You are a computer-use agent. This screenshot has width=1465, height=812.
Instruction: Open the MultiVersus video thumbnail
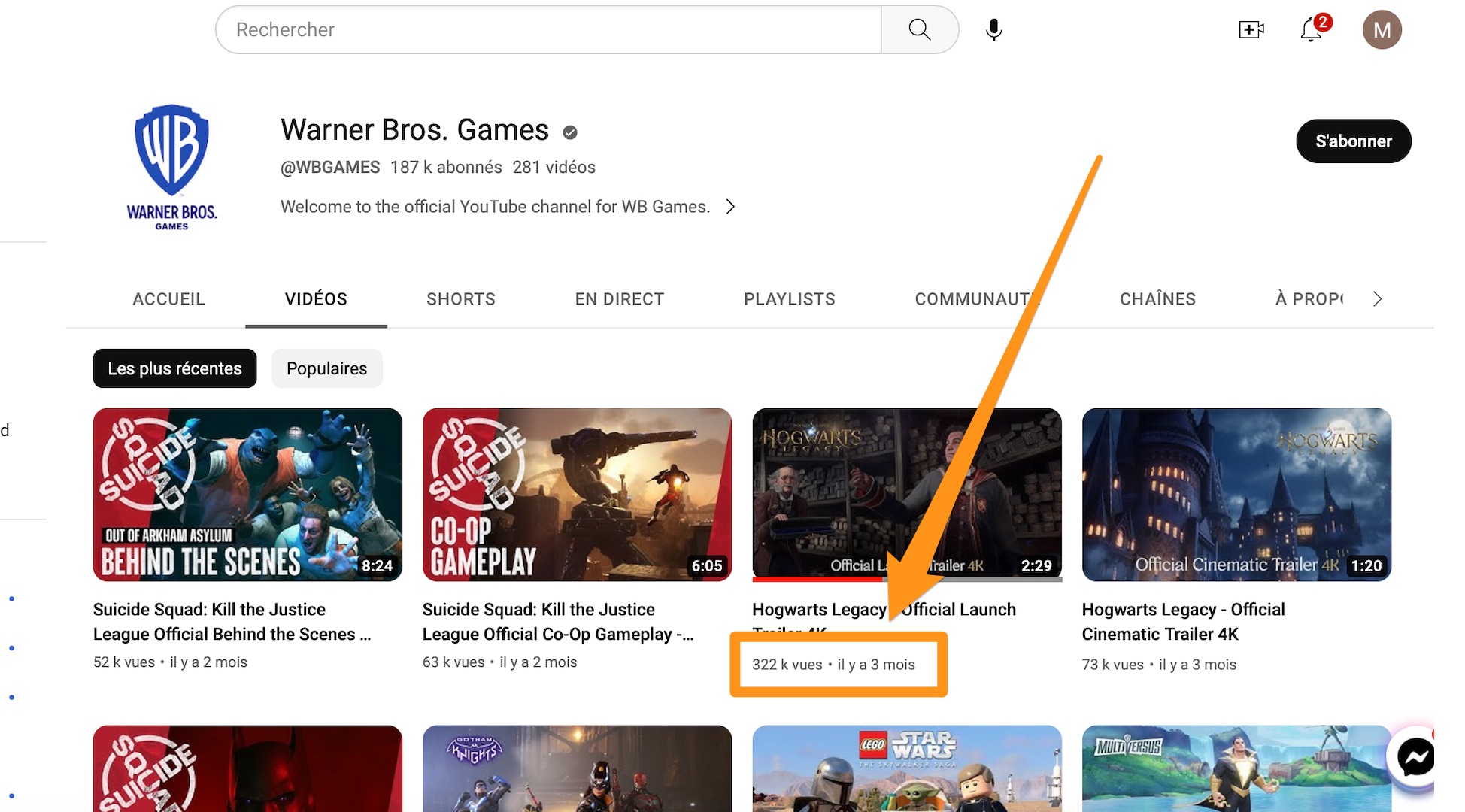(1236, 768)
